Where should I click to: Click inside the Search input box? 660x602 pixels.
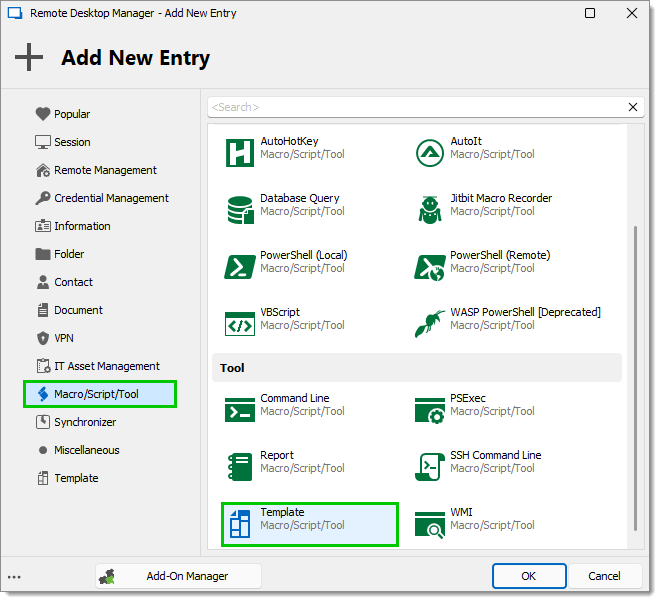coord(417,107)
